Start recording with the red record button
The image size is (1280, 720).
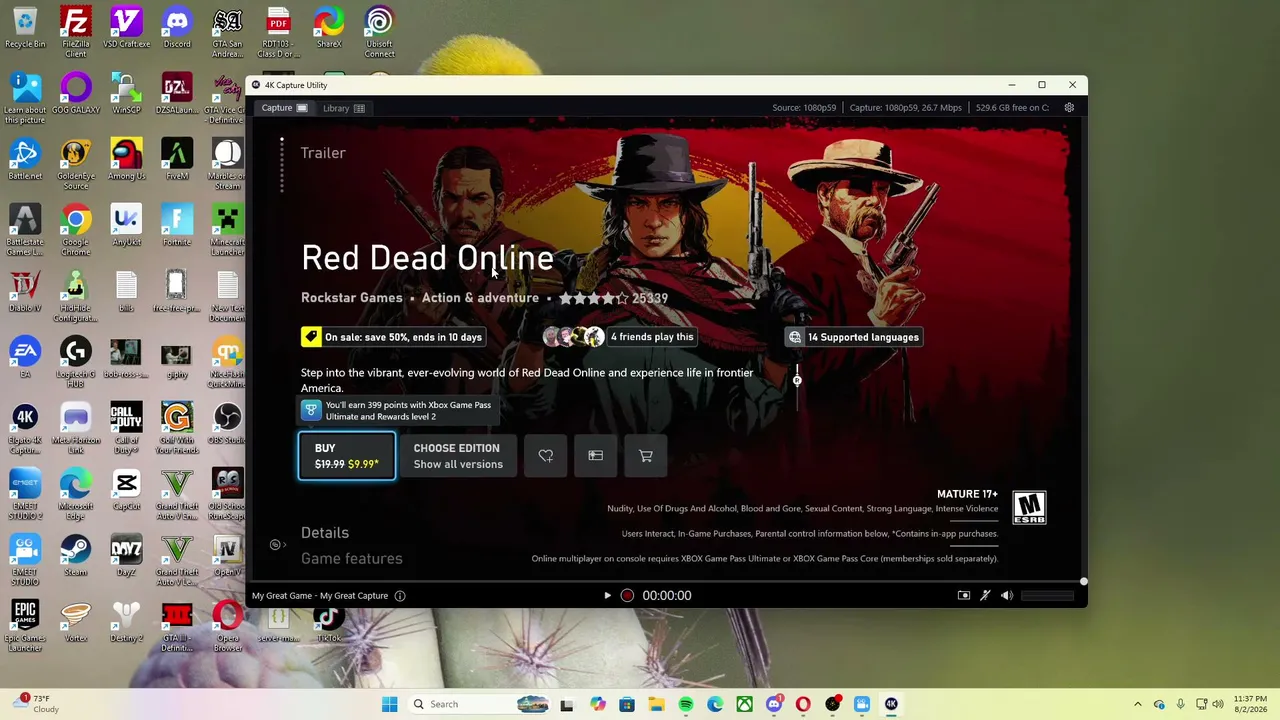click(627, 596)
